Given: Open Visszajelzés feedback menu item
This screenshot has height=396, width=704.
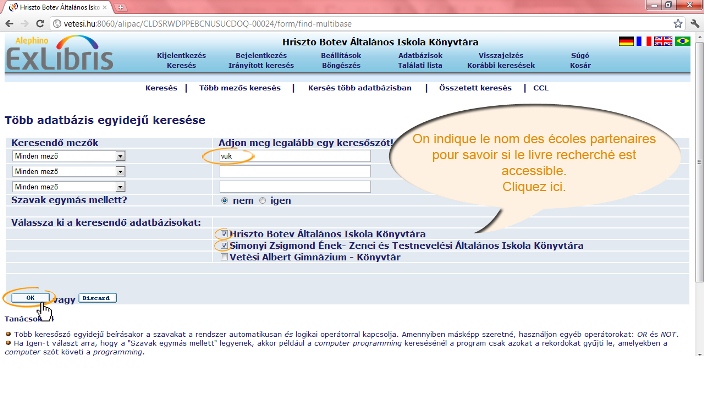Looking at the screenshot, I should tap(501, 55).
